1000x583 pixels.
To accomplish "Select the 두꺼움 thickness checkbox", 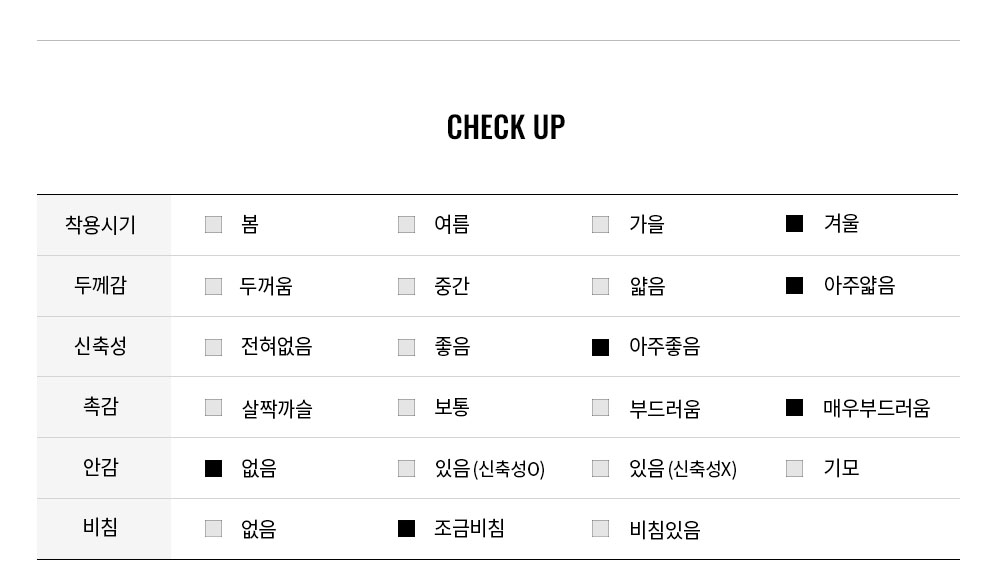I will coord(213,286).
